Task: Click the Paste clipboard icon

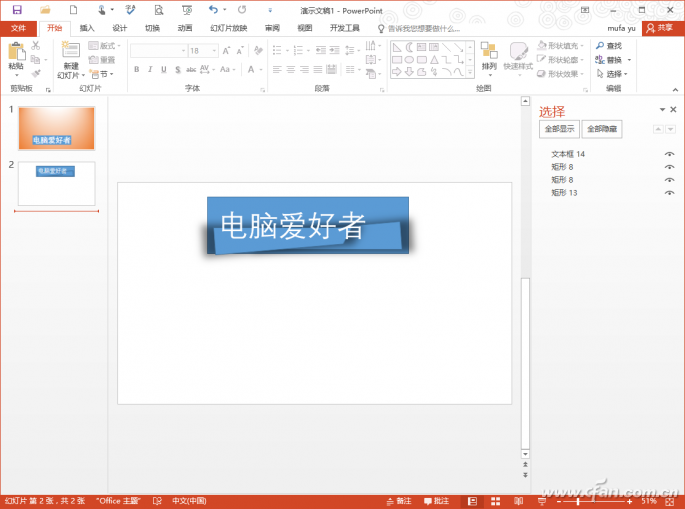Action: [16, 52]
